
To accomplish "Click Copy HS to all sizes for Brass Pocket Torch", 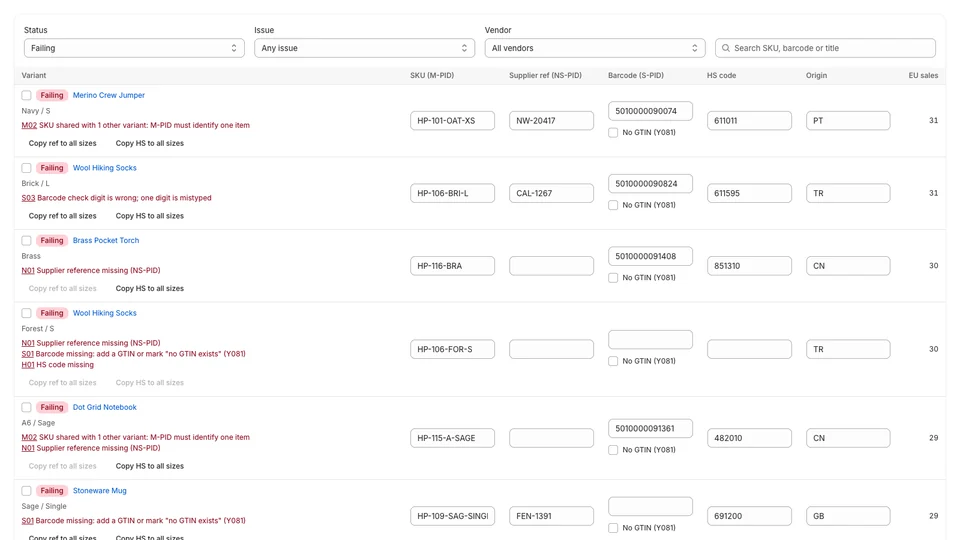I will pyautogui.click(x=149, y=288).
